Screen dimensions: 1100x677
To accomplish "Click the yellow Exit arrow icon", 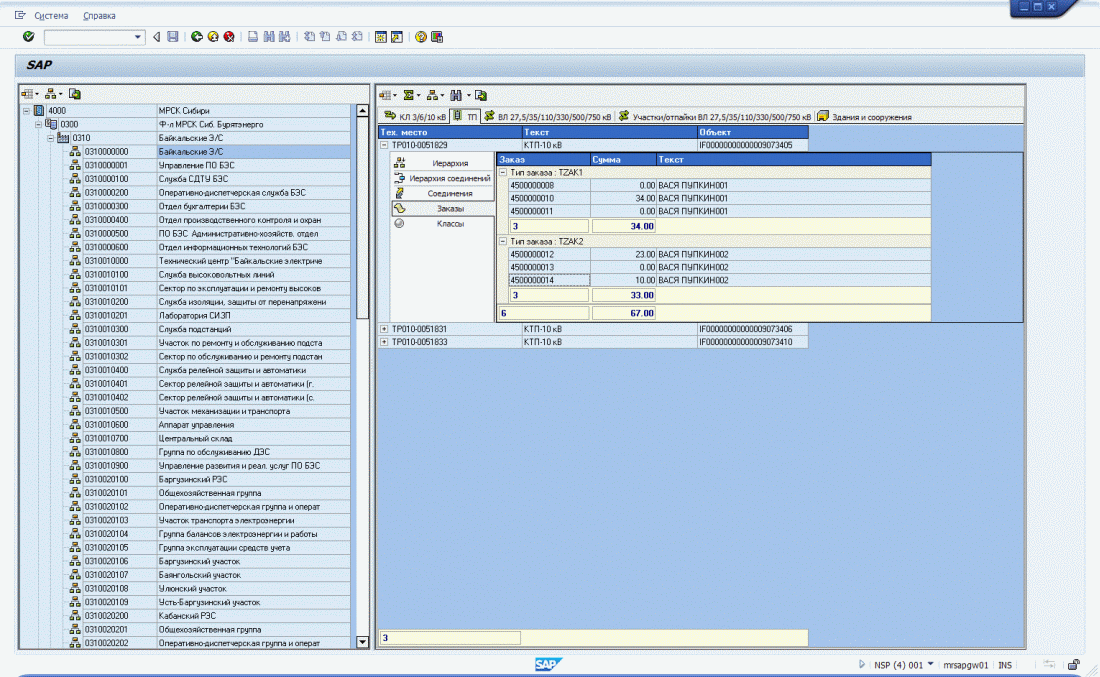I will (x=213, y=36).
